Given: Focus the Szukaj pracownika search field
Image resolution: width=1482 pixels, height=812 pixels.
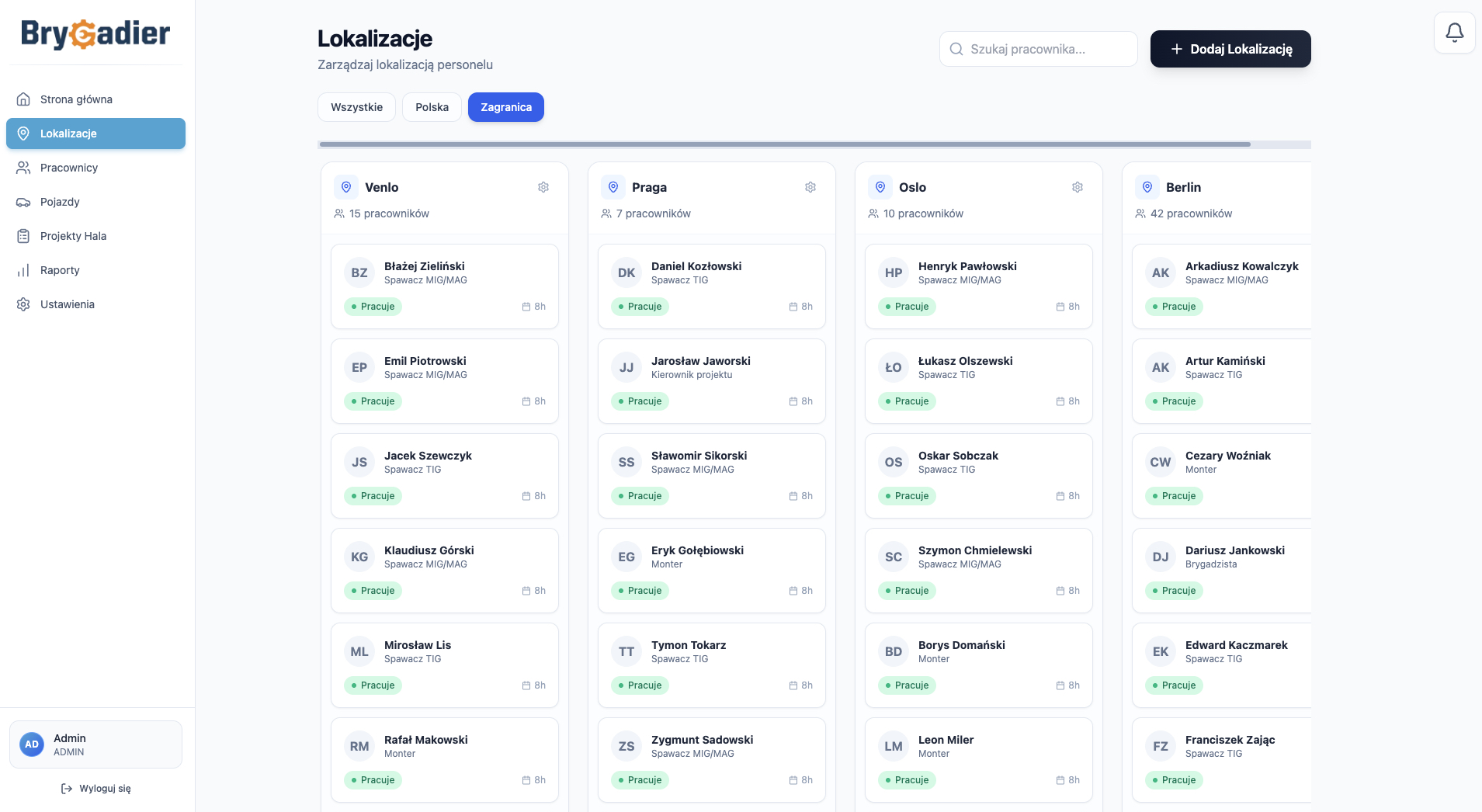Looking at the screenshot, I should [1039, 49].
